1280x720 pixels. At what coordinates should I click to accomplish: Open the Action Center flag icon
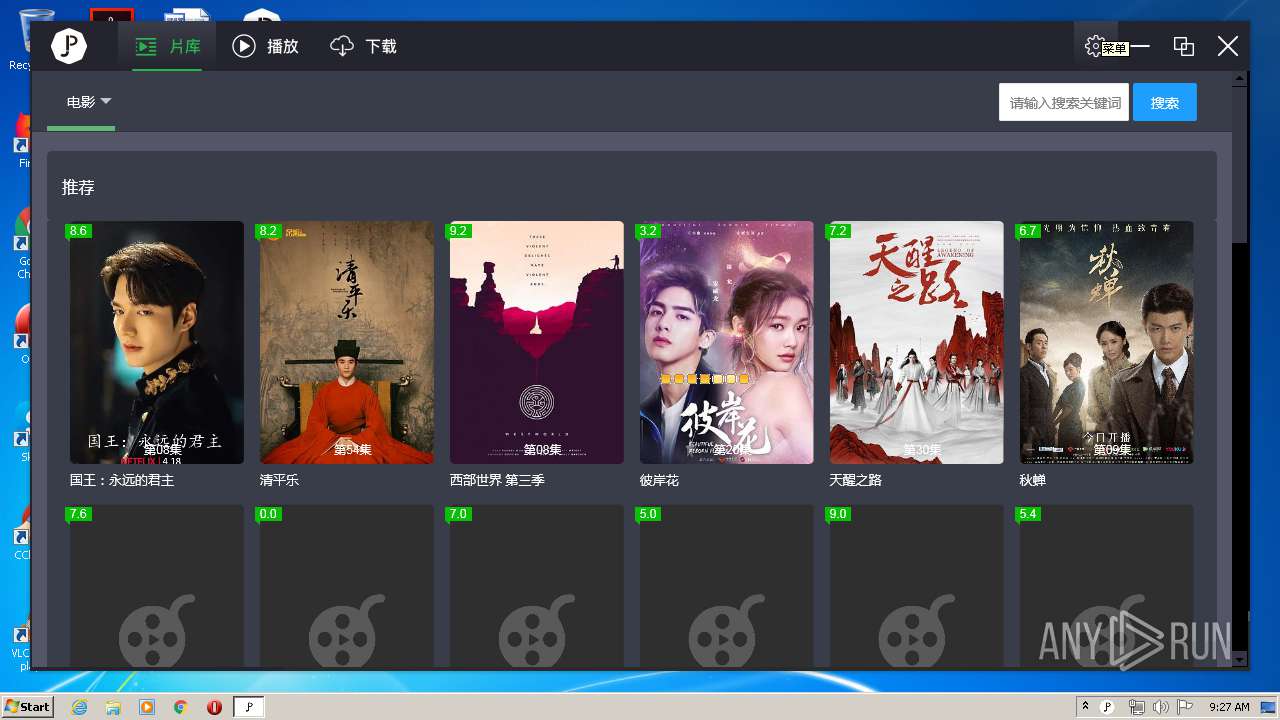(1185, 707)
